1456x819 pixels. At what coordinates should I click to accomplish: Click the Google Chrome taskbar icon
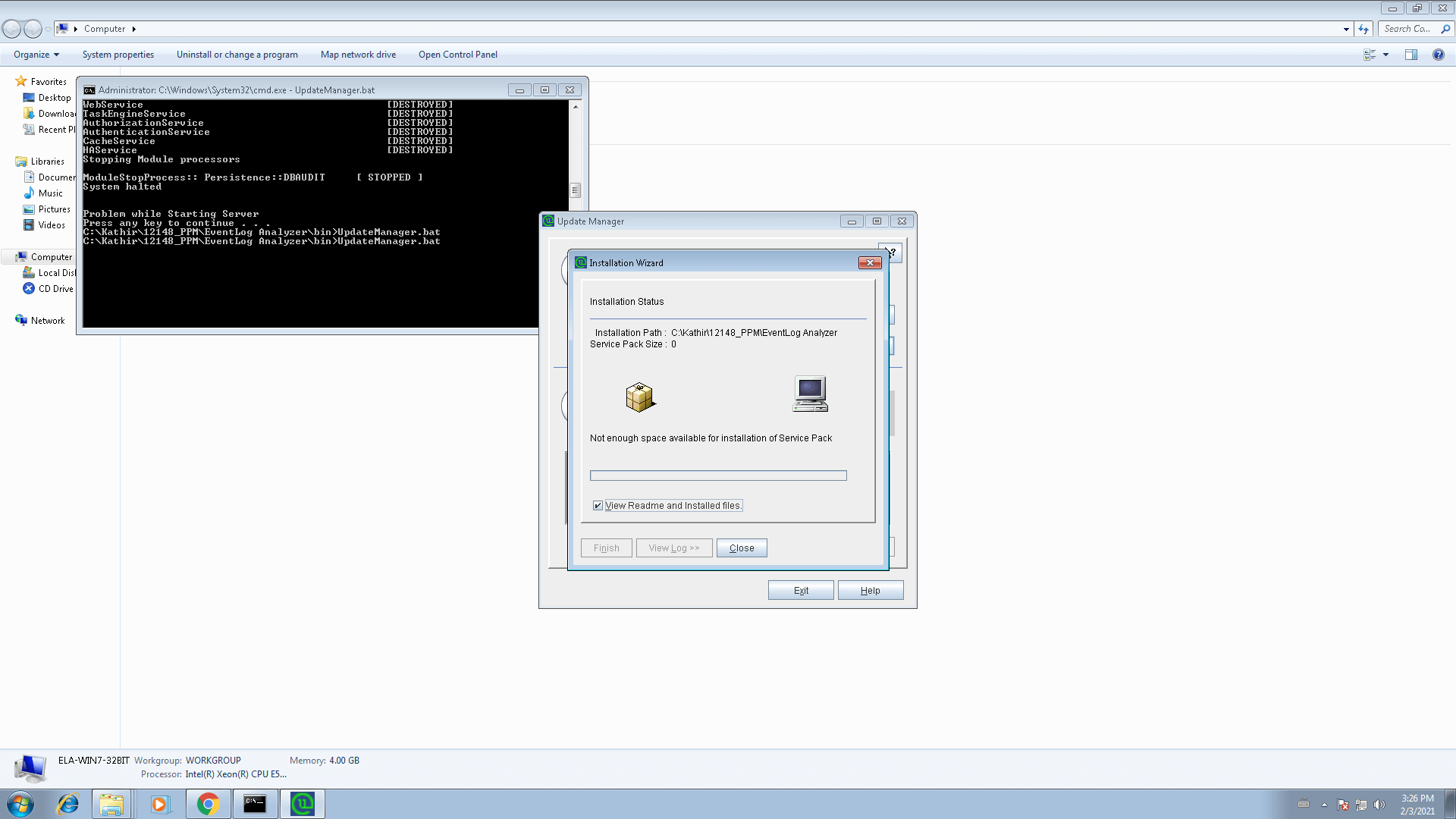click(x=206, y=803)
